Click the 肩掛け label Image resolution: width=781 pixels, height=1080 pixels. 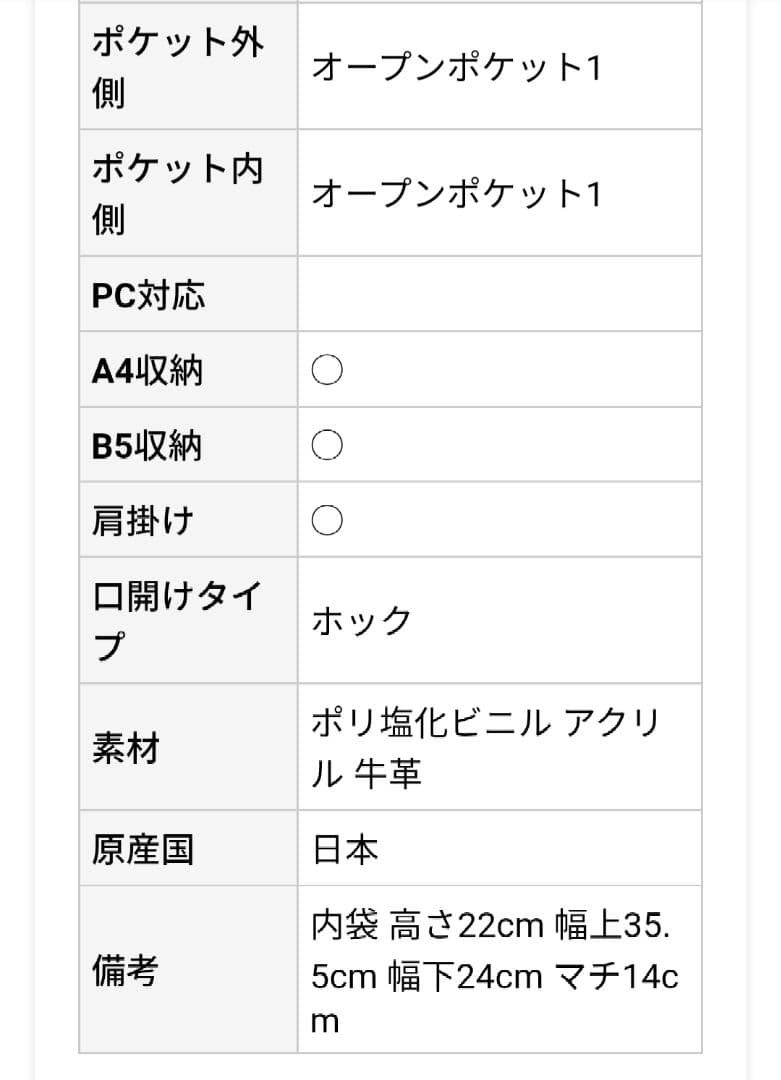(142, 520)
